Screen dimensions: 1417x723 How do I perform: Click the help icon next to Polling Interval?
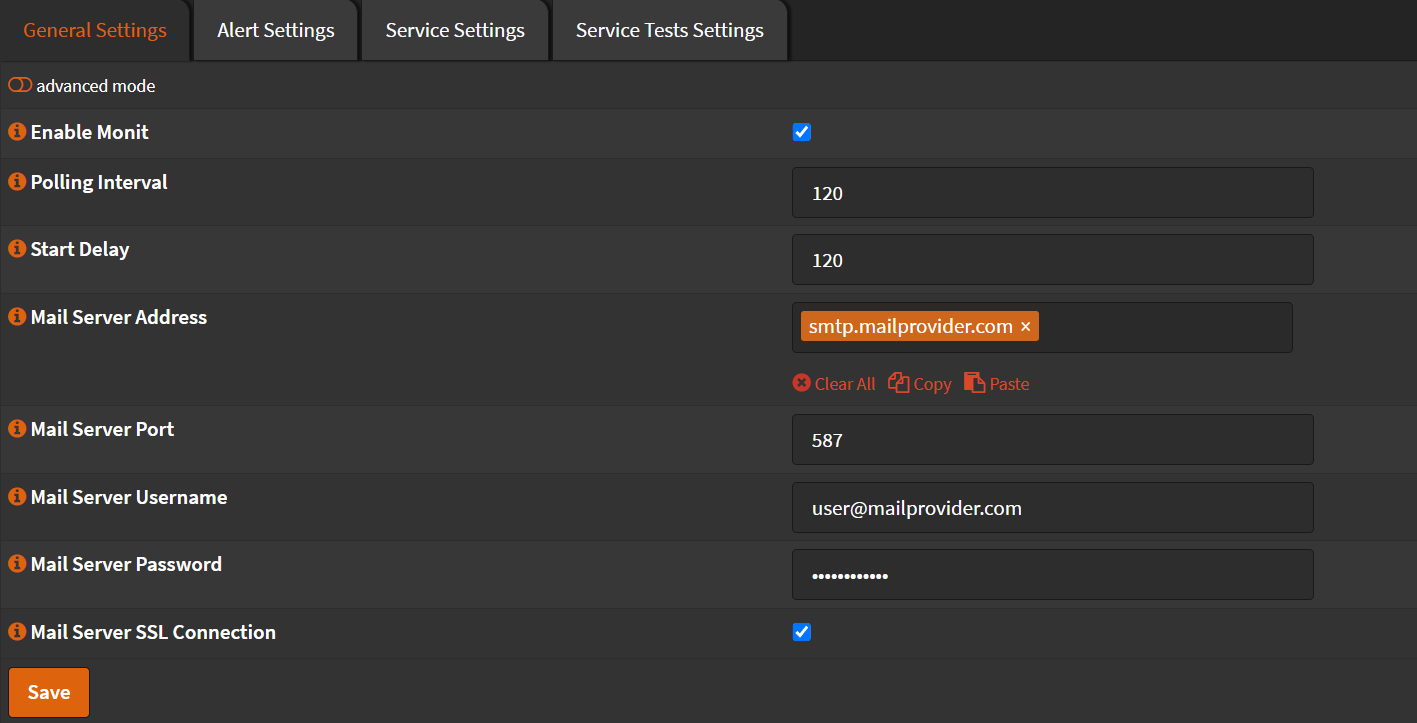(17, 182)
